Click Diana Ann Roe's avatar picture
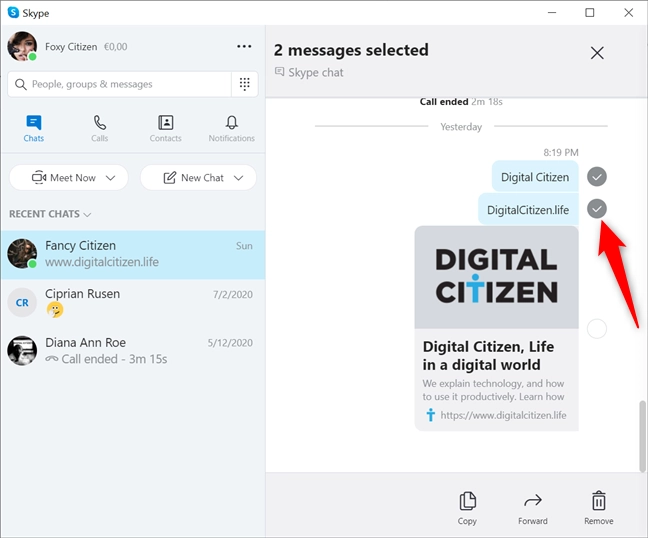 click(22, 350)
